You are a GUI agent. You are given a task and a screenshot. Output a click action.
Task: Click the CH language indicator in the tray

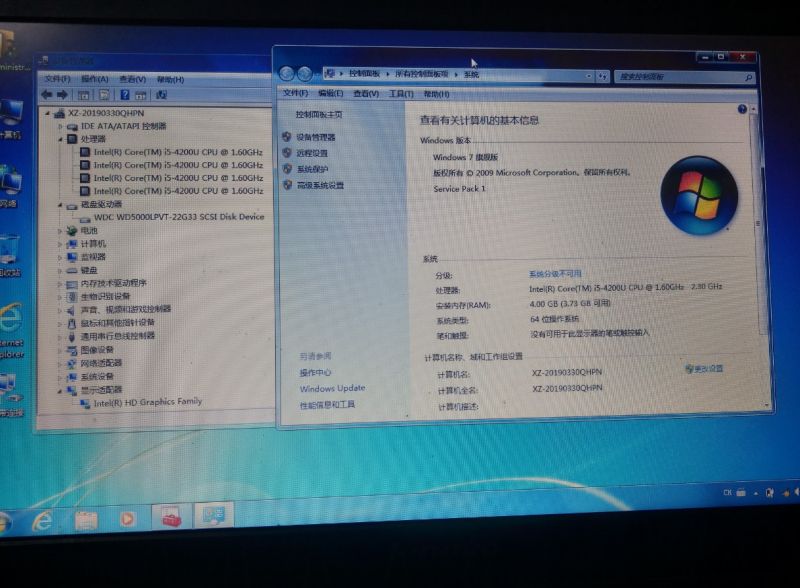click(728, 493)
